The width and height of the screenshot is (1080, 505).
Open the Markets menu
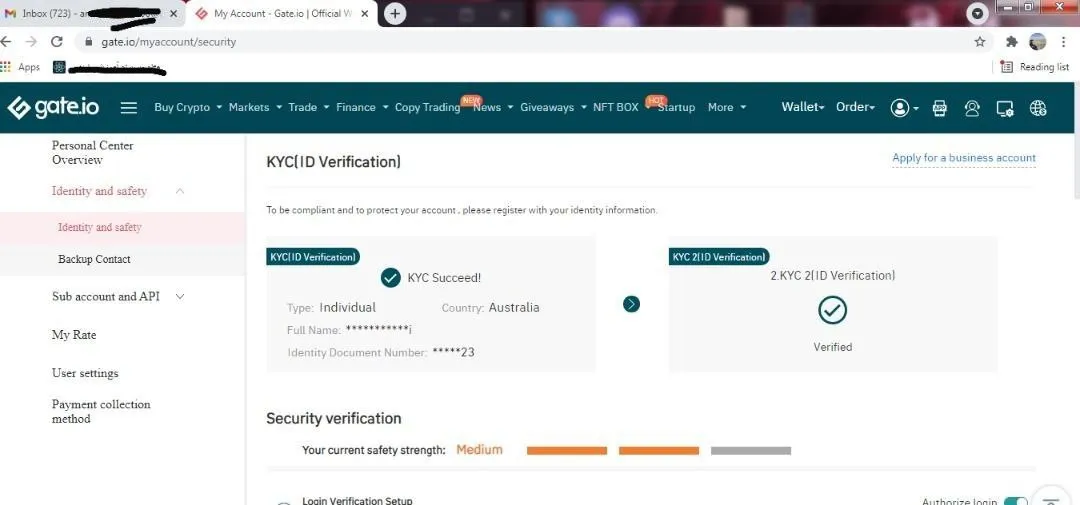(254, 107)
